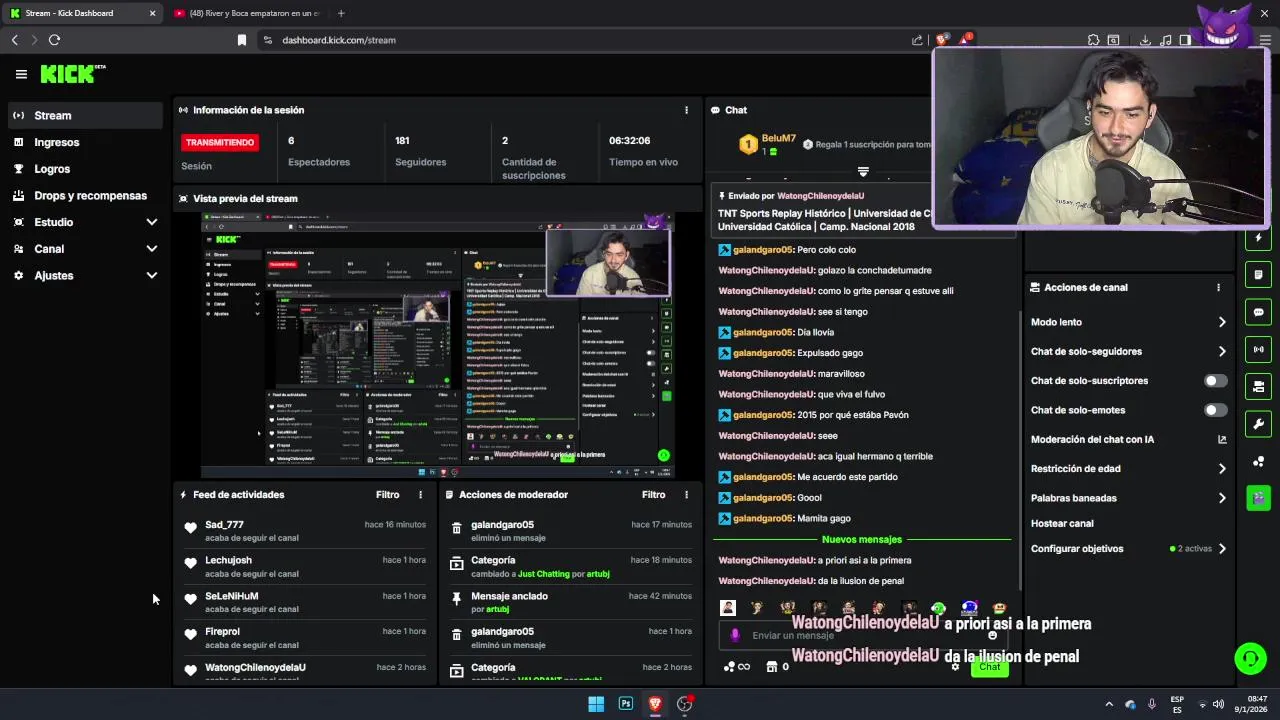The width and height of the screenshot is (1280, 720).
Task: Click the channel points infinity icon
Action: 737,667
